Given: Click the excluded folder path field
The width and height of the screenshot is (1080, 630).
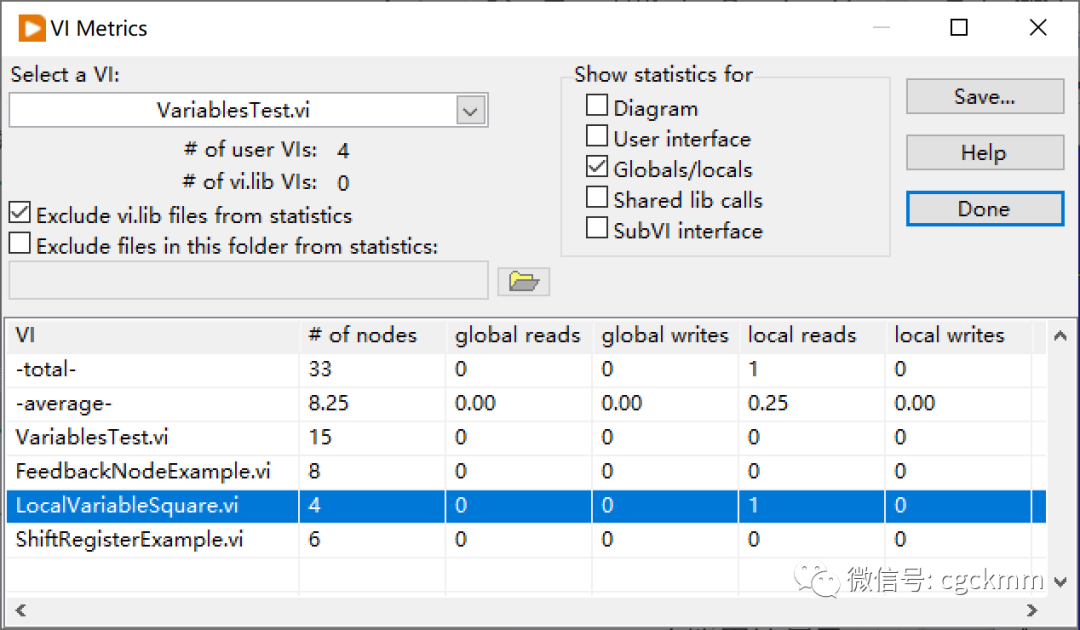Looking at the screenshot, I should coord(248,281).
